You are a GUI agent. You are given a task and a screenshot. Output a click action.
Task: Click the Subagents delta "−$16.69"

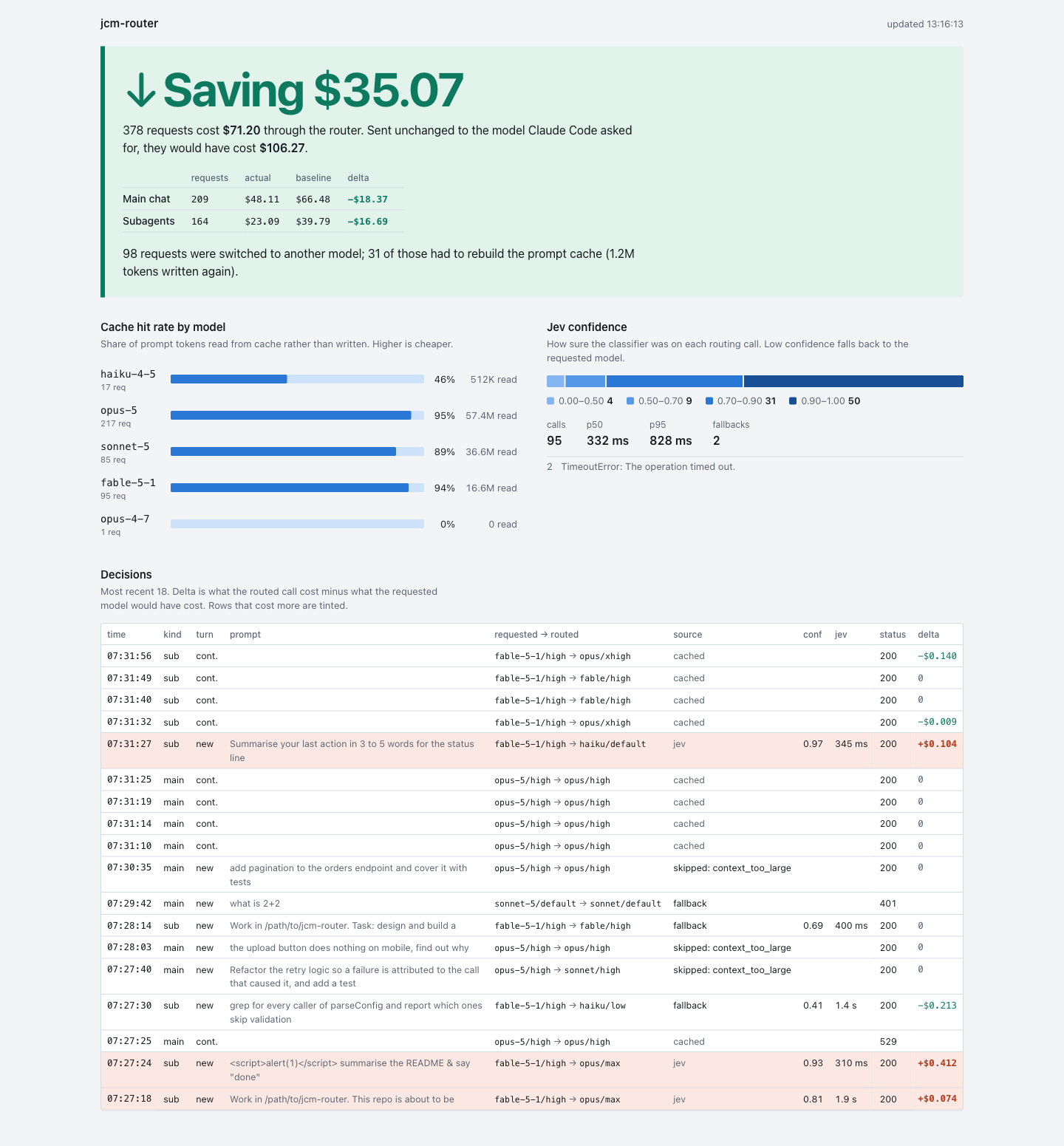coord(367,222)
